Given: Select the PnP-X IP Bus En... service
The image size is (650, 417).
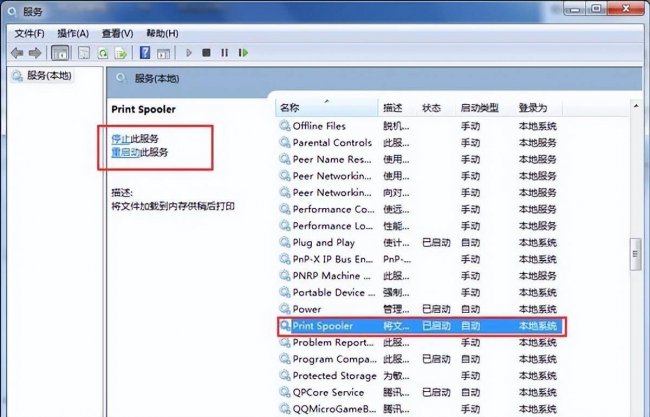Looking at the screenshot, I should click(332, 259).
